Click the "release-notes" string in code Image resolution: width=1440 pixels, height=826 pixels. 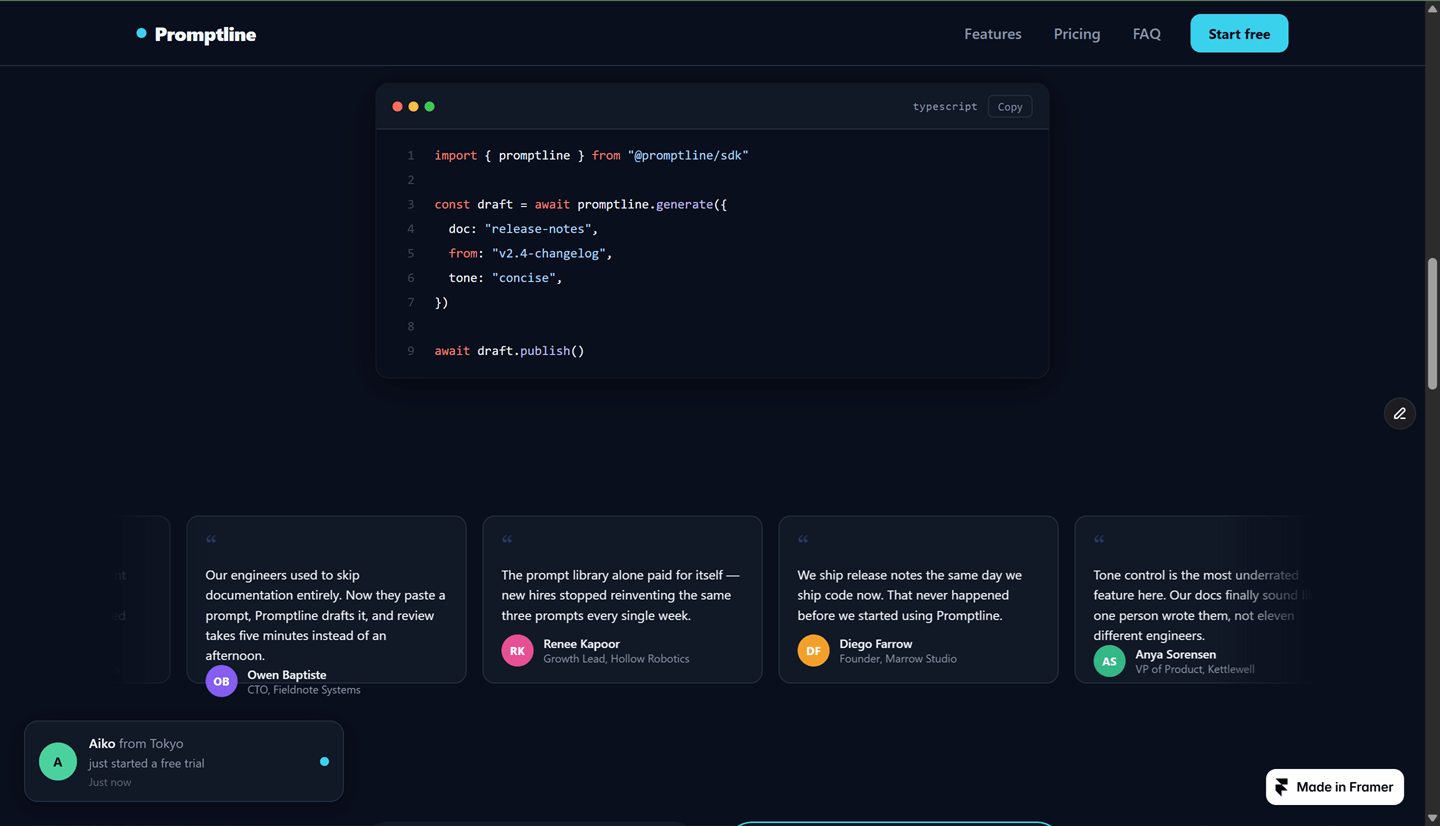(x=538, y=229)
